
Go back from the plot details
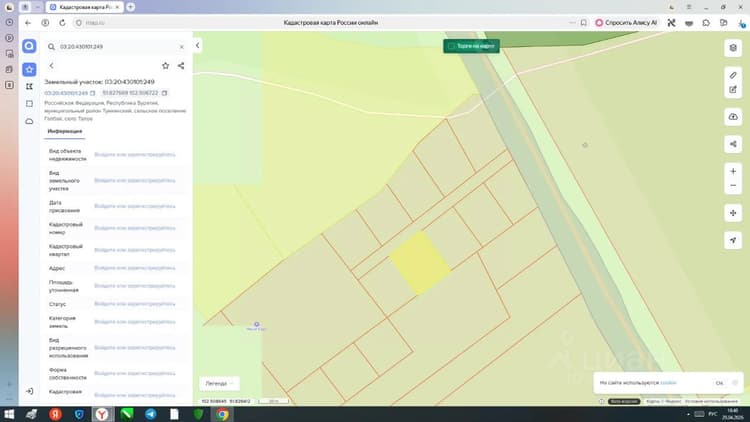tap(52, 66)
